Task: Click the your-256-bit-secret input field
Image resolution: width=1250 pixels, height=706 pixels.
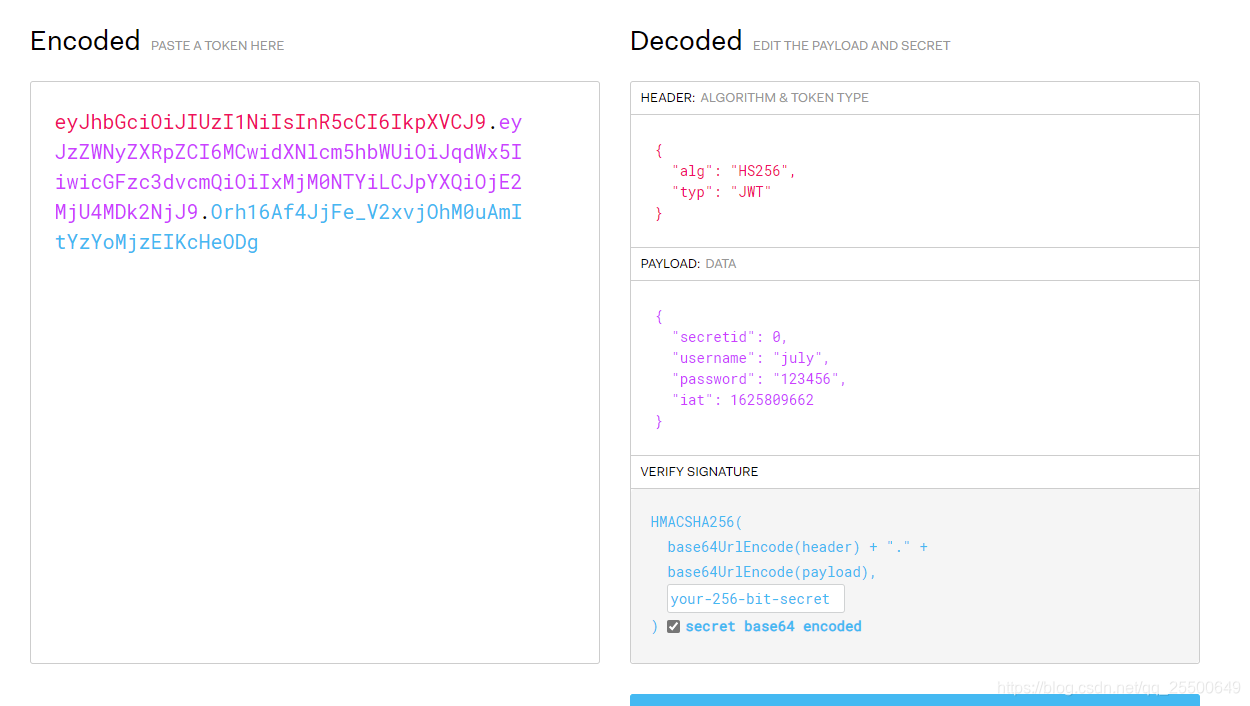Action: click(755, 598)
